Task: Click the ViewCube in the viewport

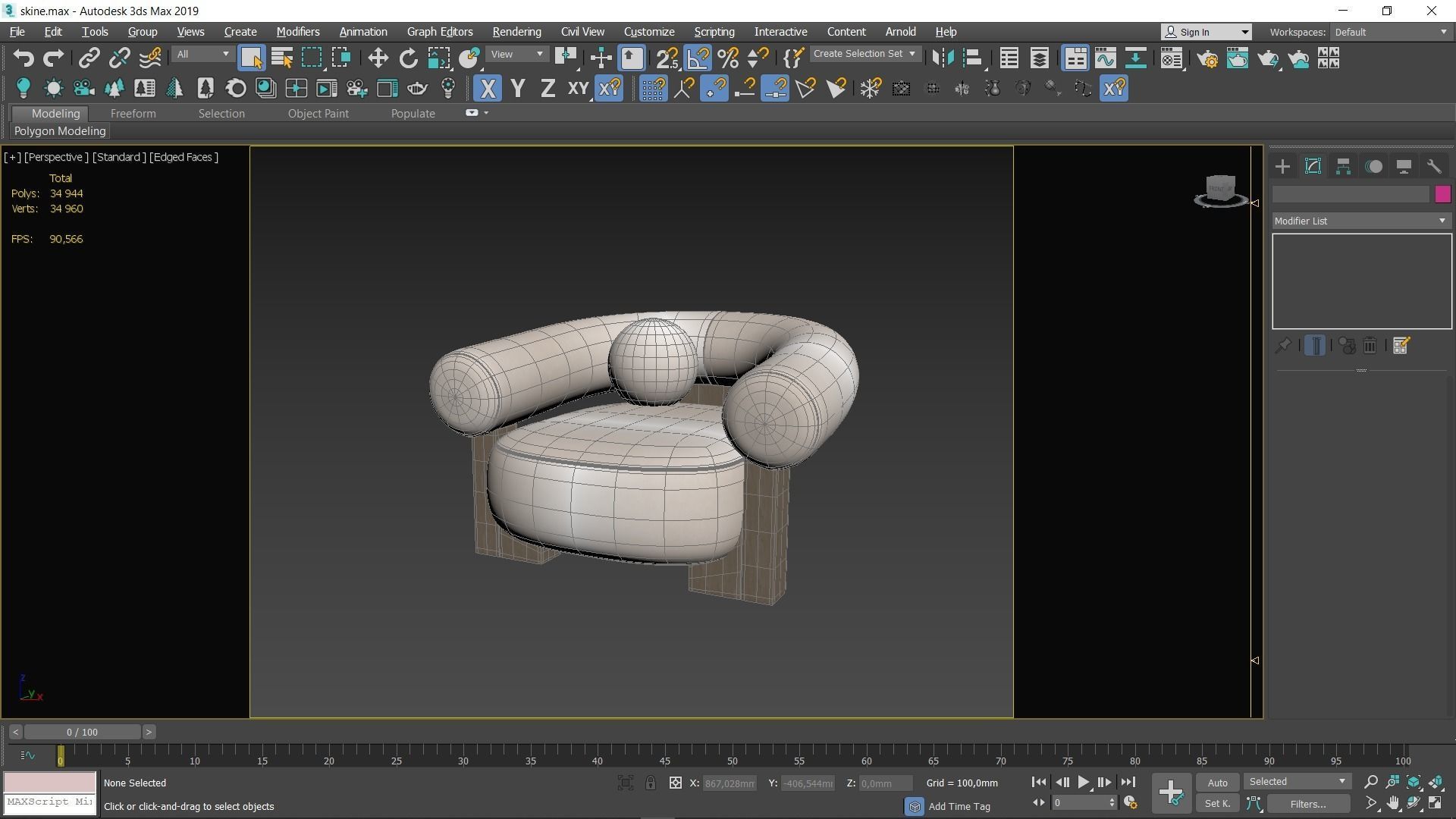Action: click(x=1221, y=190)
